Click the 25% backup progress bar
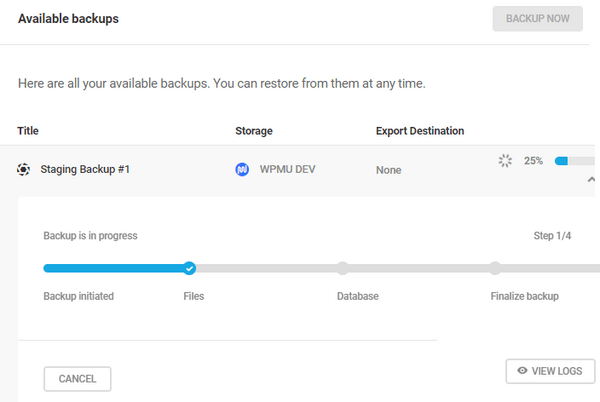600x402 pixels. coord(576,160)
